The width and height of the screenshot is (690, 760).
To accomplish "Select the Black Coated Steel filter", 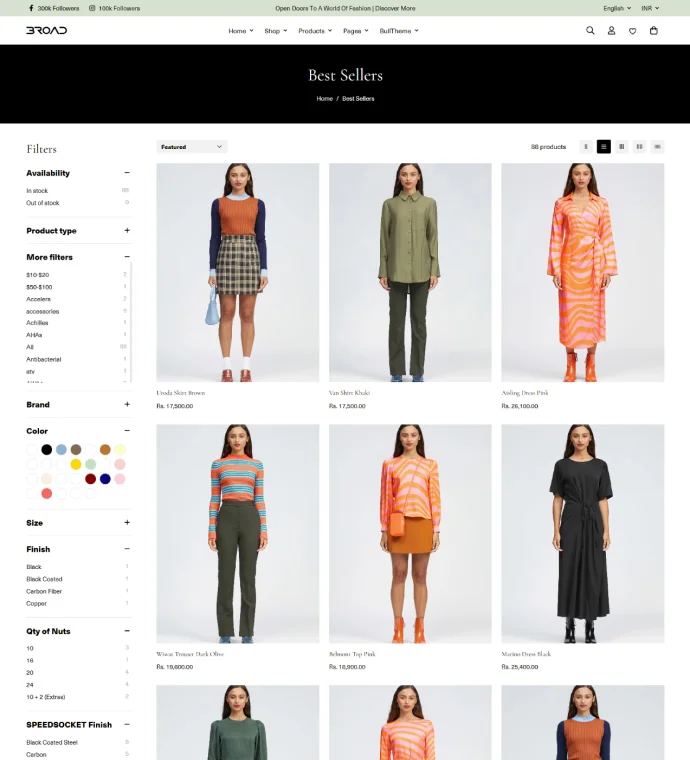I will pos(52,743).
